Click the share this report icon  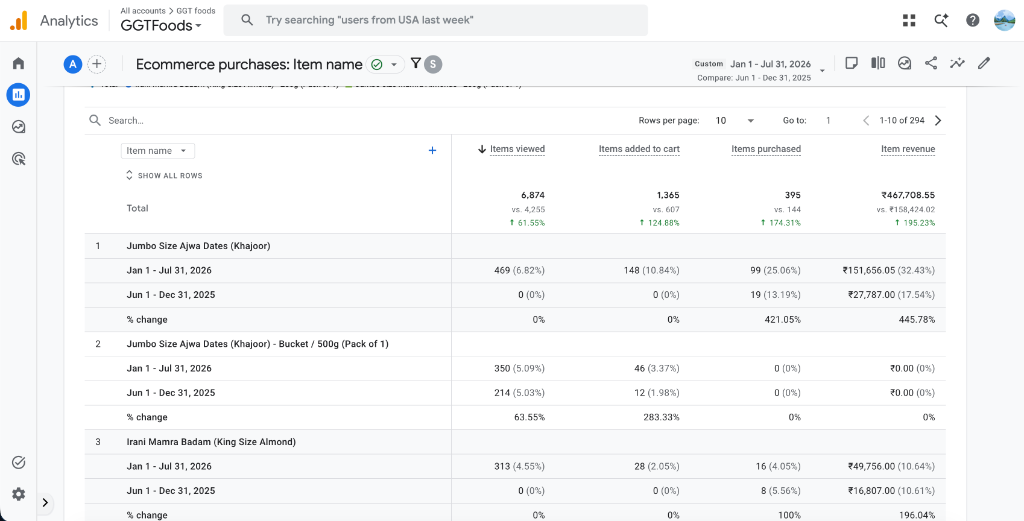(931, 63)
